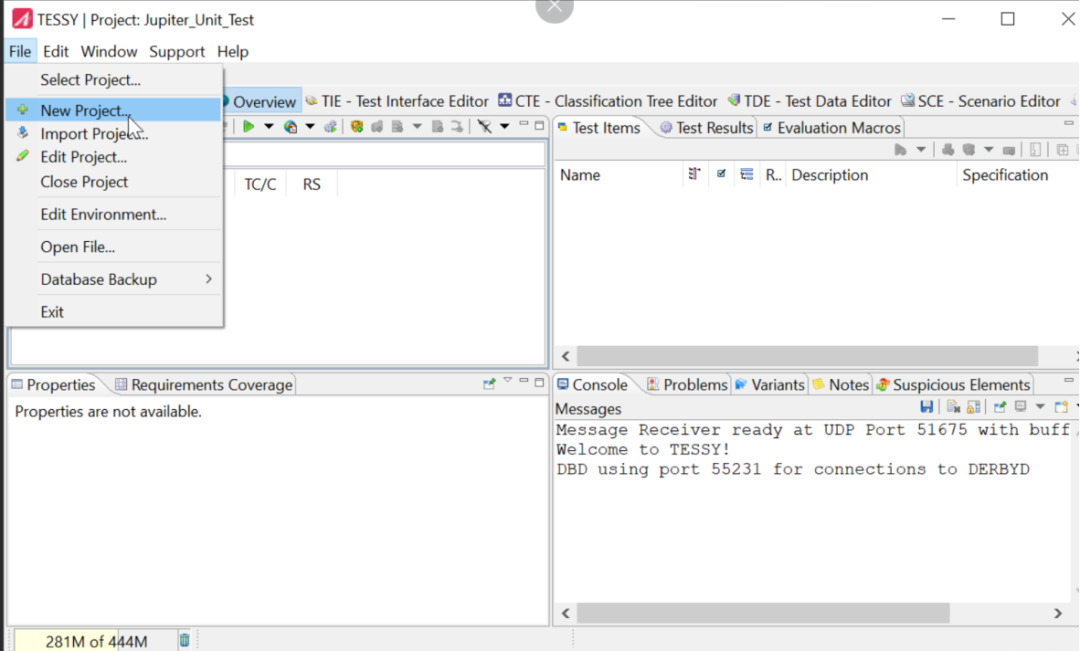The image size is (1080, 651).
Task: Click the pin console icon
Action: (x=999, y=407)
